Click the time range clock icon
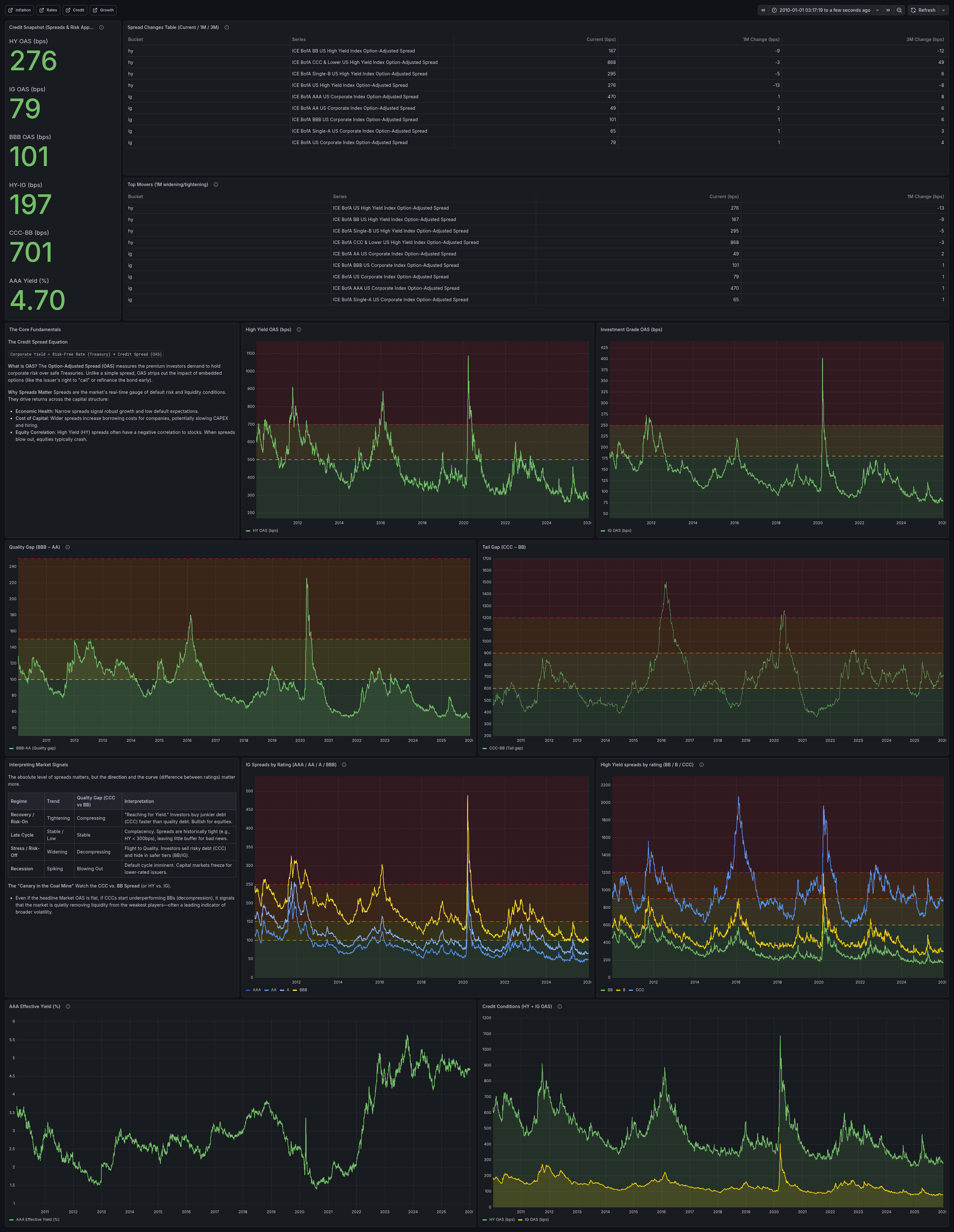 tap(774, 10)
